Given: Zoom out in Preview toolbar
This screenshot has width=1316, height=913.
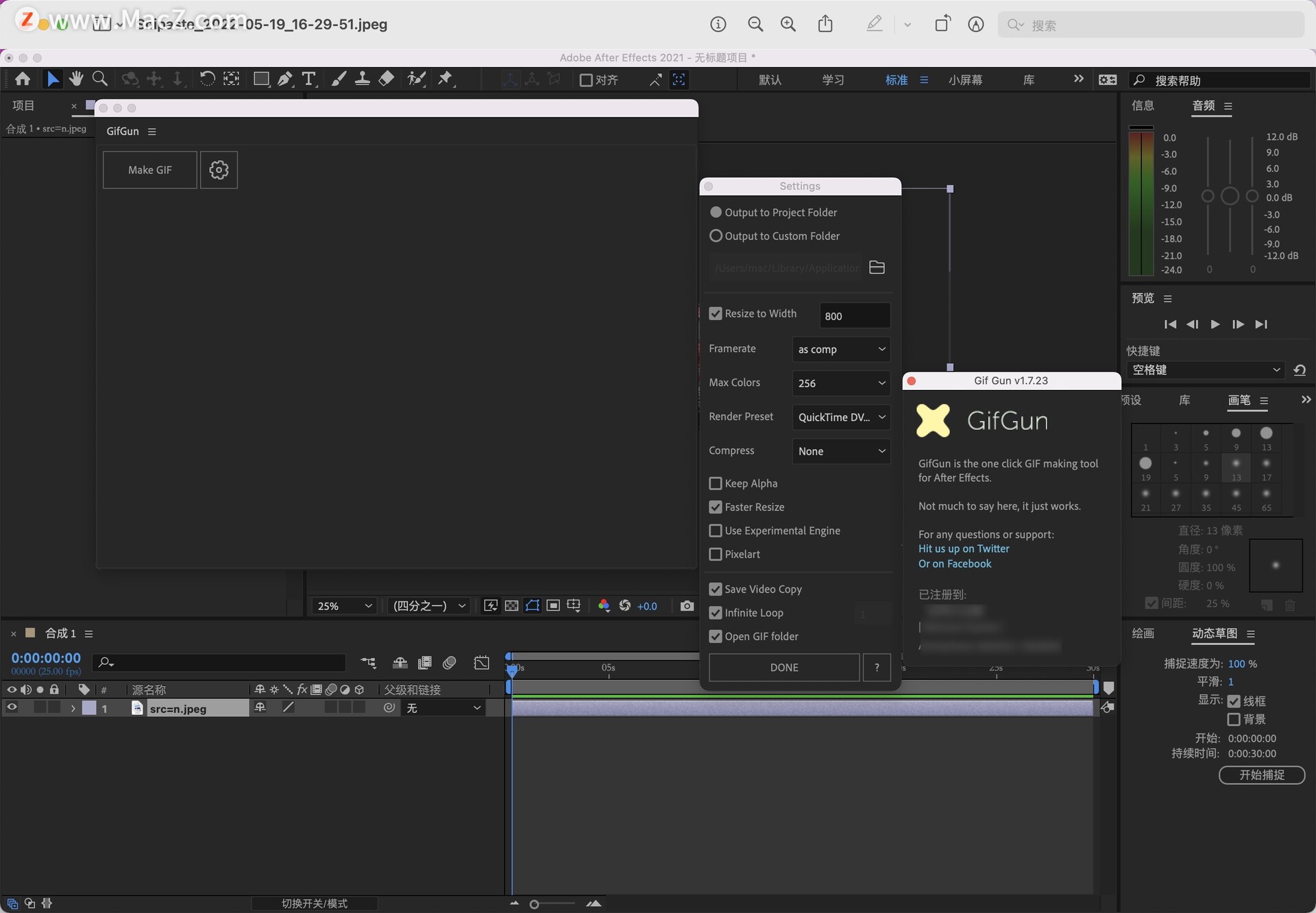Looking at the screenshot, I should pyautogui.click(x=755, y=25).
